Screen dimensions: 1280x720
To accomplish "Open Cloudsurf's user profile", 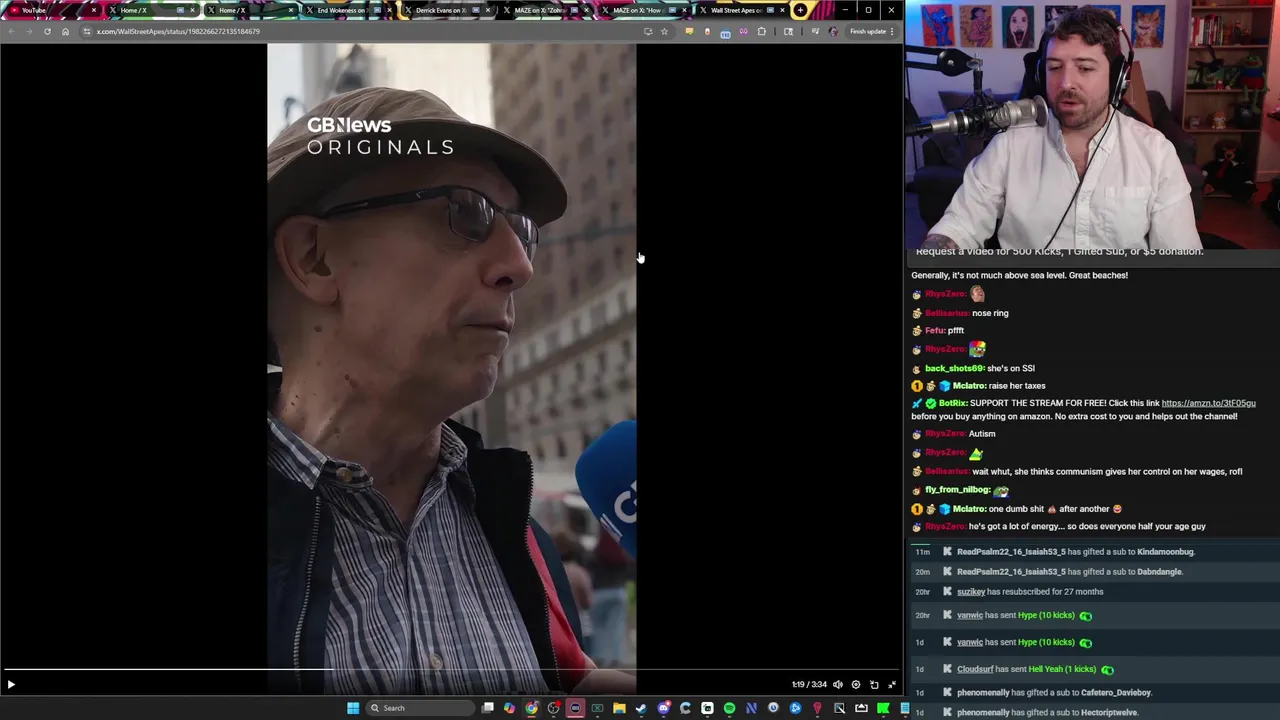I will [975, 669].
